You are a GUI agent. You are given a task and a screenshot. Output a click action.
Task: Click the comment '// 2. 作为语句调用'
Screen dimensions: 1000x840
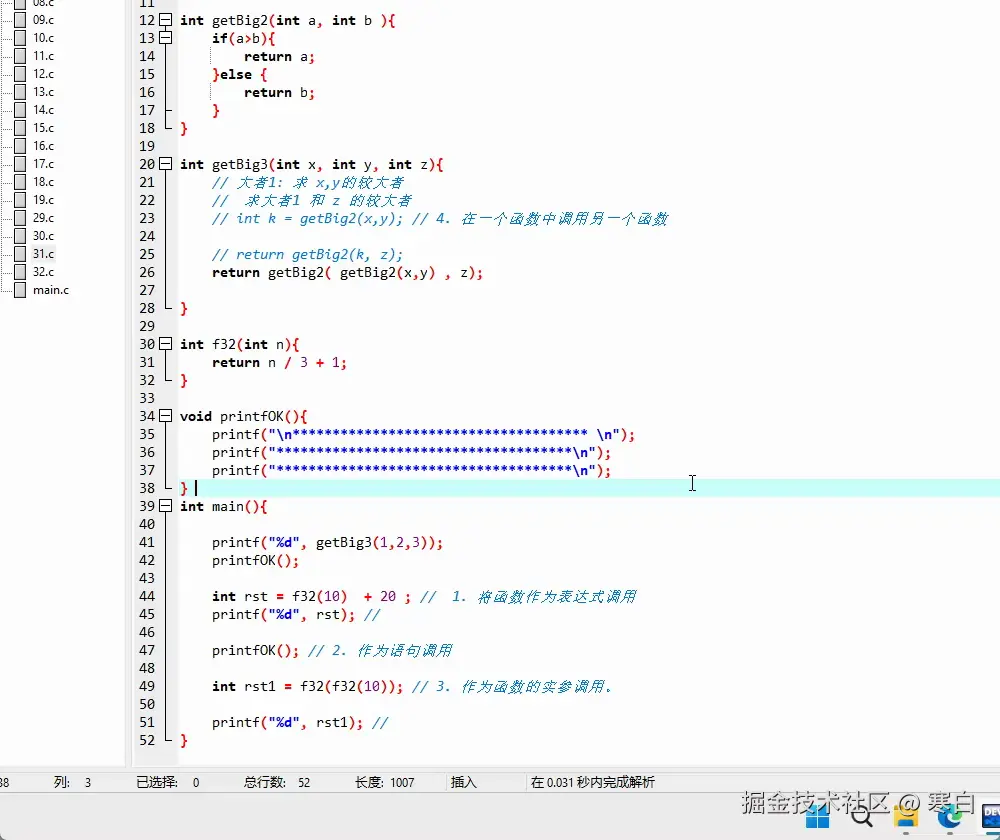click(x=380, y=651)
